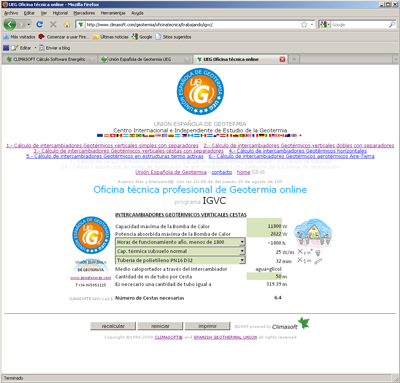
Task: Edit the metros de tubo por Cesta field
Action: point(264,276)
